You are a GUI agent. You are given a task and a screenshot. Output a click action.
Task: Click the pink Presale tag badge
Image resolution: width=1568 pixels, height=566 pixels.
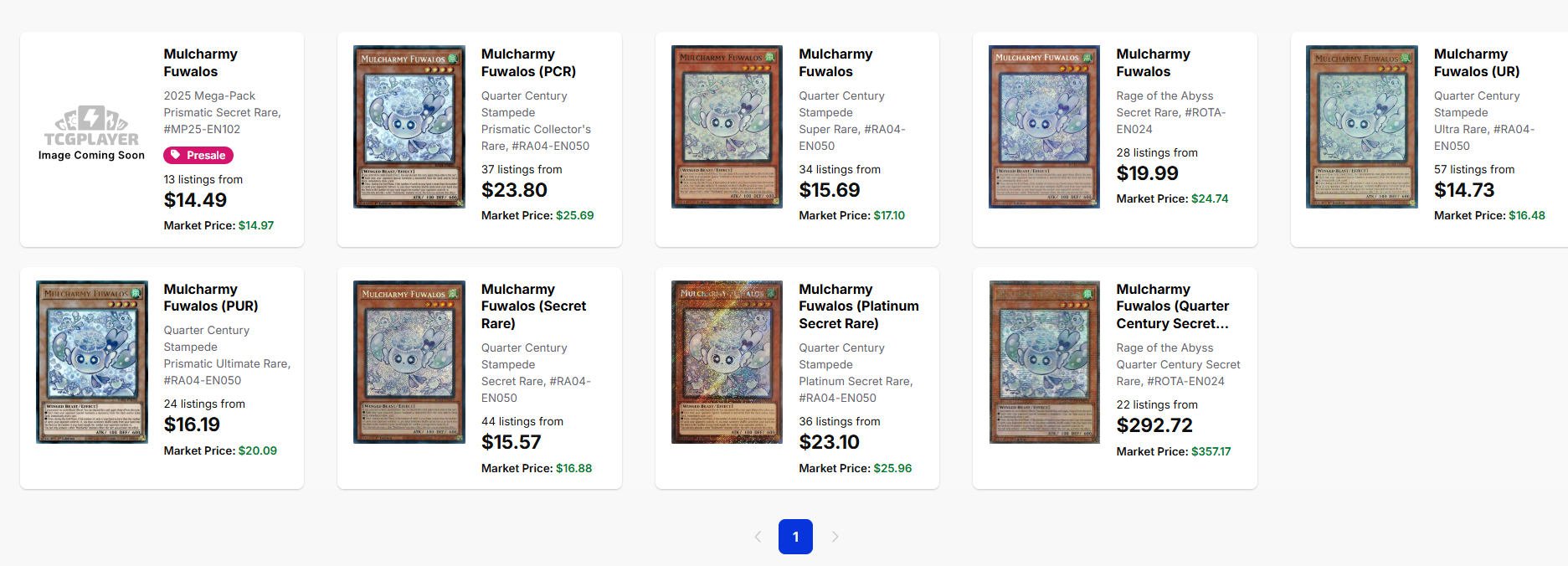click(198, 155)
